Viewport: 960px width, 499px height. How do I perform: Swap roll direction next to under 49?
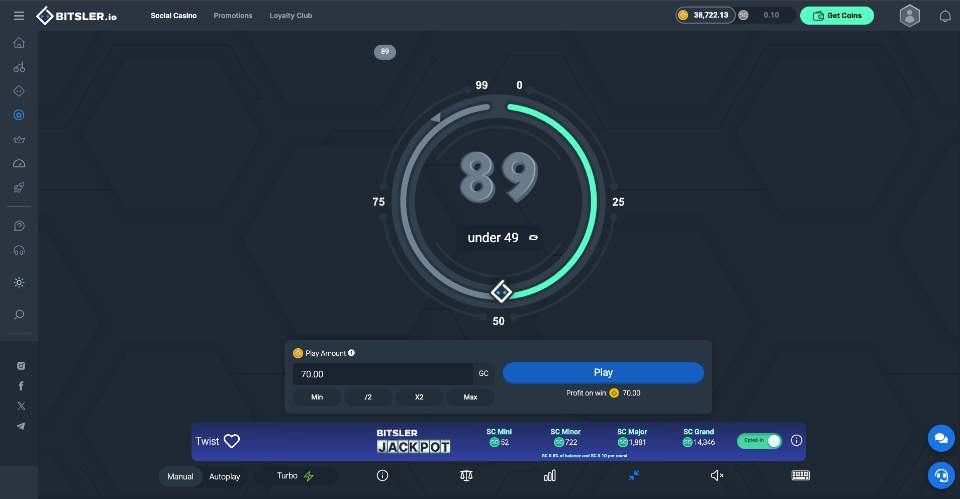pos(533,238)
